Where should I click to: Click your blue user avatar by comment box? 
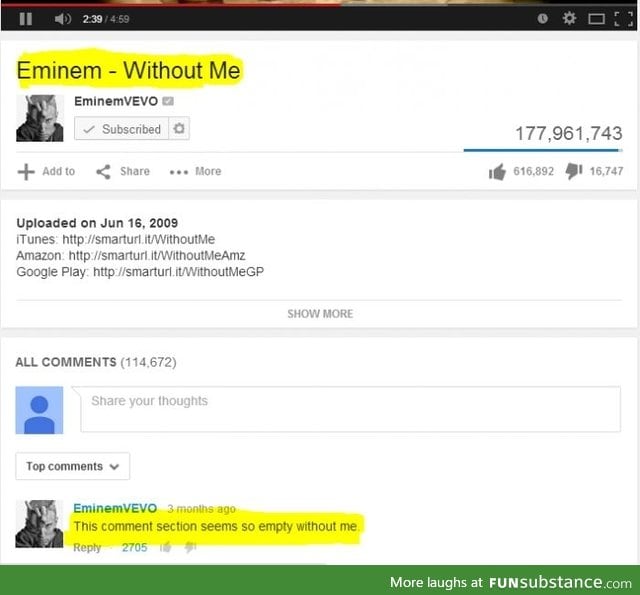tap(39, 410)
